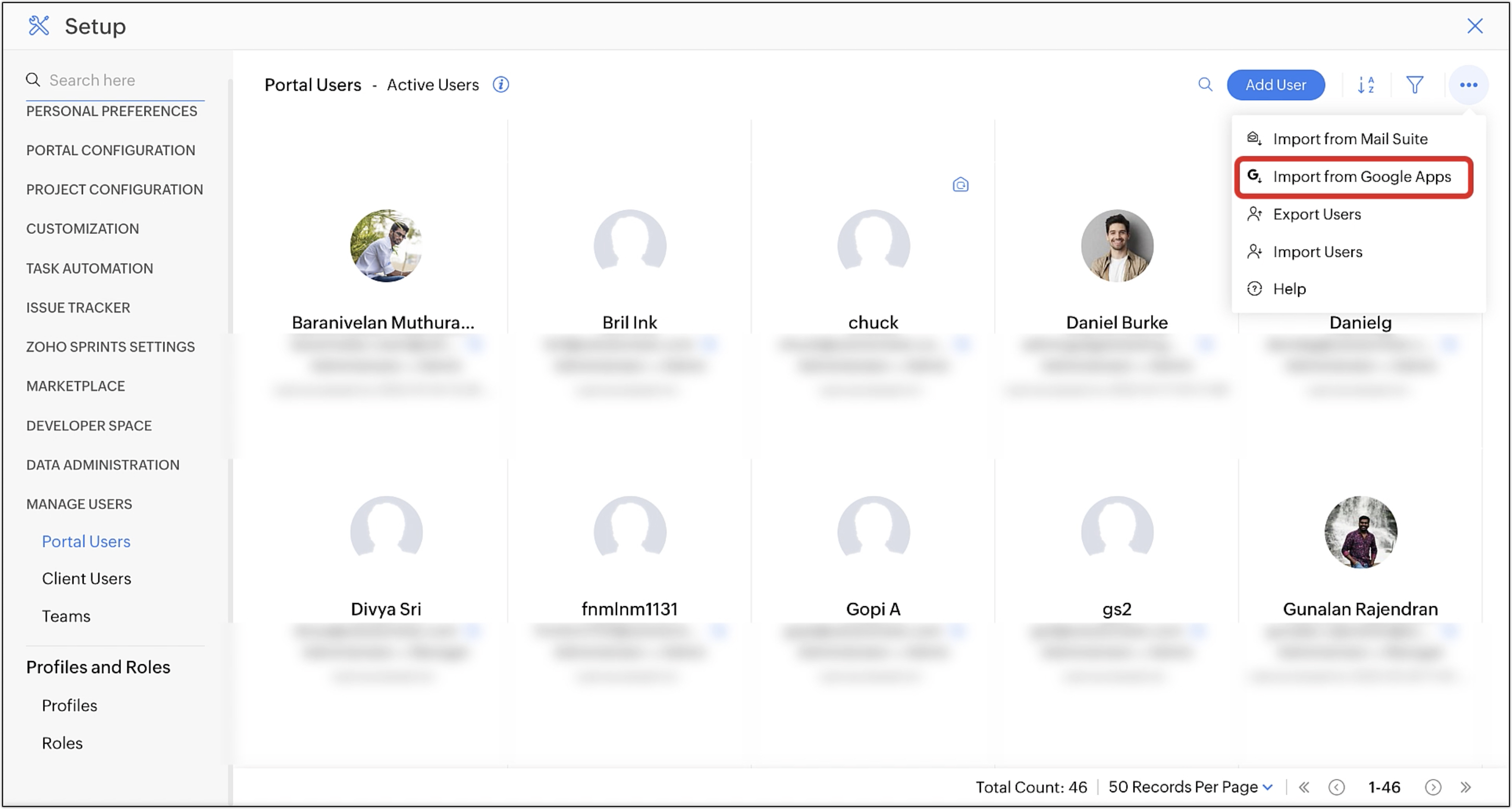Click the Search here input field
Screen dimensions: 1512x809
[x=123, y=80]
